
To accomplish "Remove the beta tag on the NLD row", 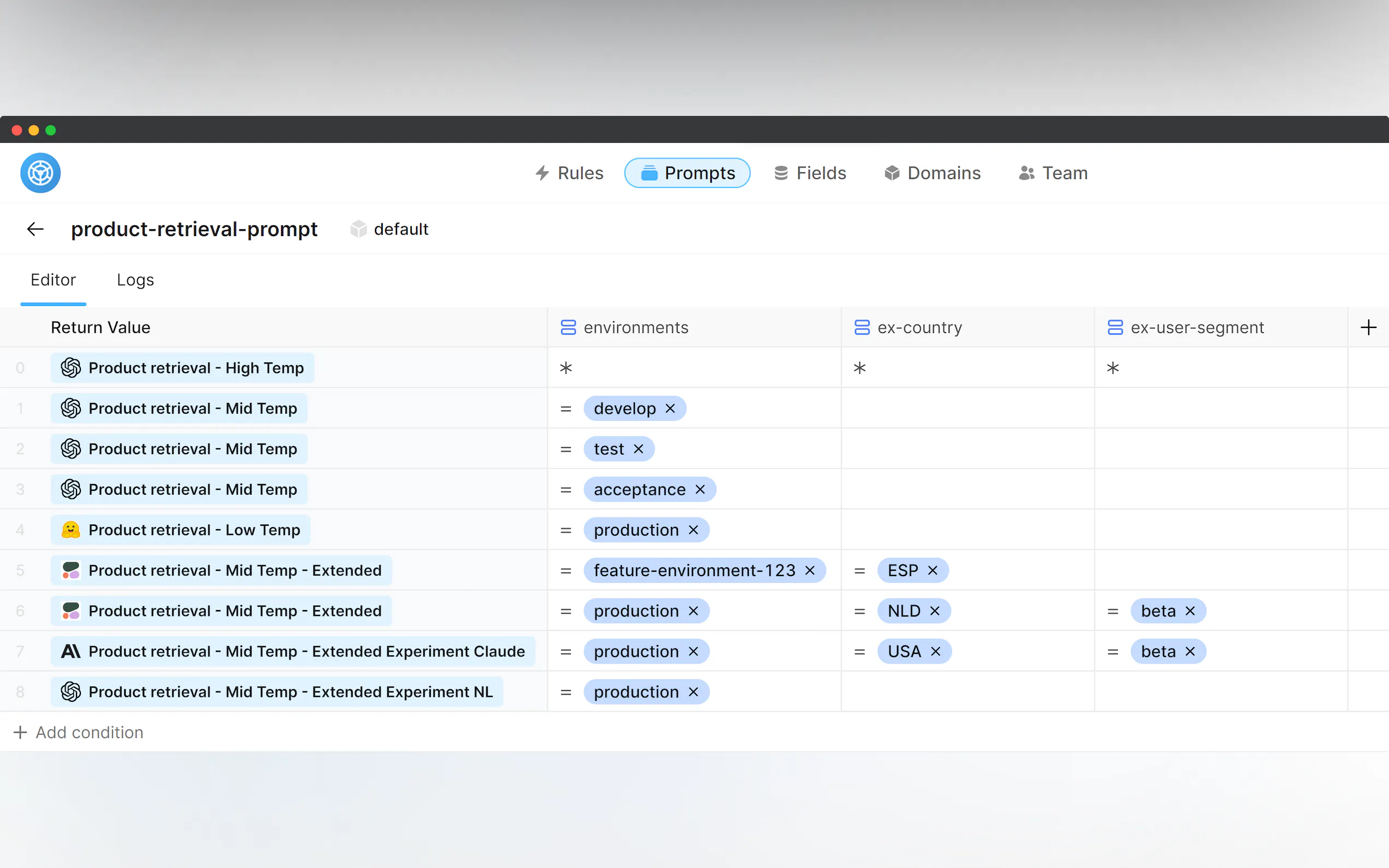I will (1190, 611).
